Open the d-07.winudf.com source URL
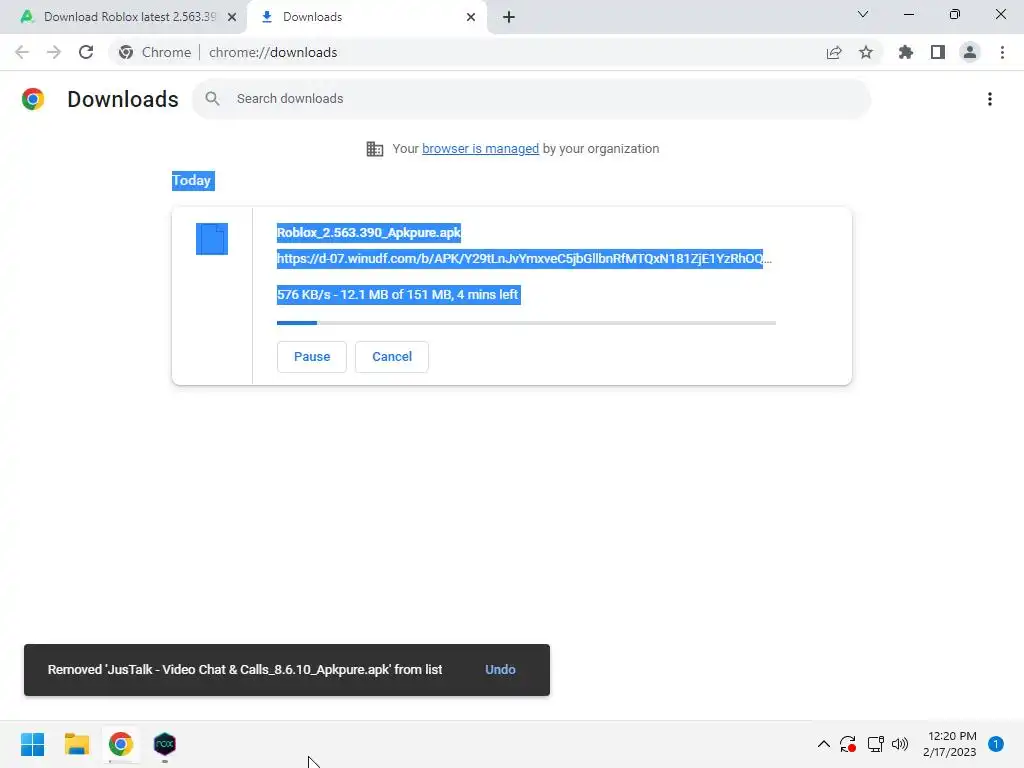This screenshot has width=1024, height=768. 524,259
